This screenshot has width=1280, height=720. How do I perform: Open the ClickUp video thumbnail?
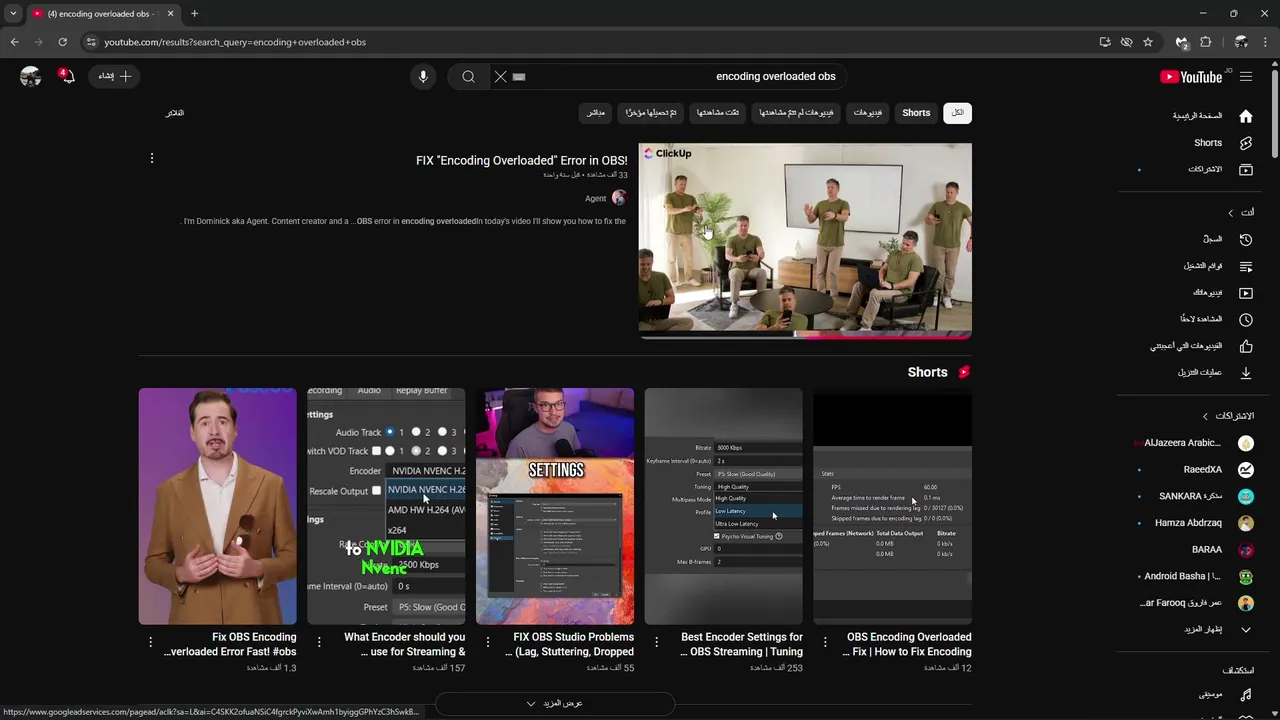point(805,240)
